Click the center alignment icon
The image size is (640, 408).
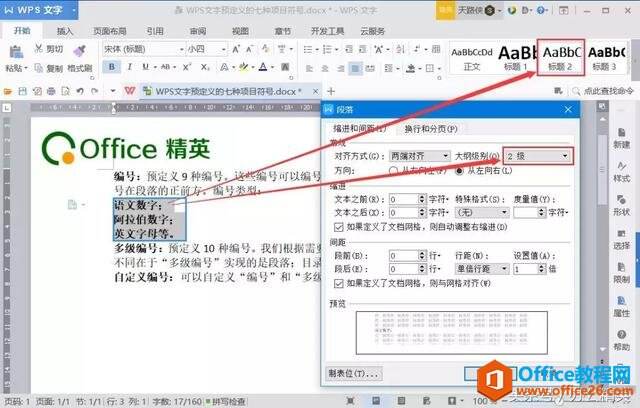tap(325, 69)
